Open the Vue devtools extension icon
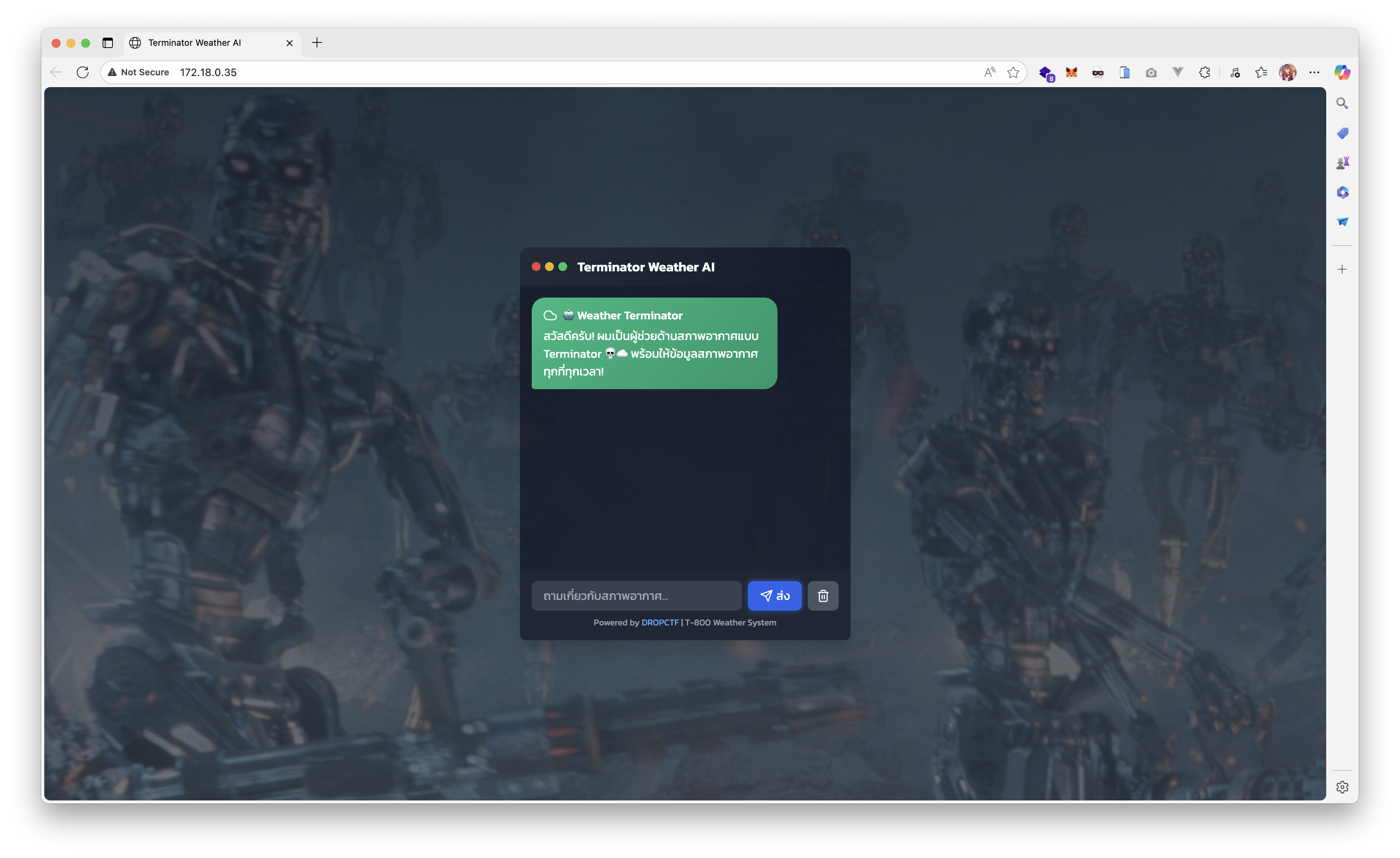Image resolution: width=1400 pixels, height=858 pixels. 1177,72
